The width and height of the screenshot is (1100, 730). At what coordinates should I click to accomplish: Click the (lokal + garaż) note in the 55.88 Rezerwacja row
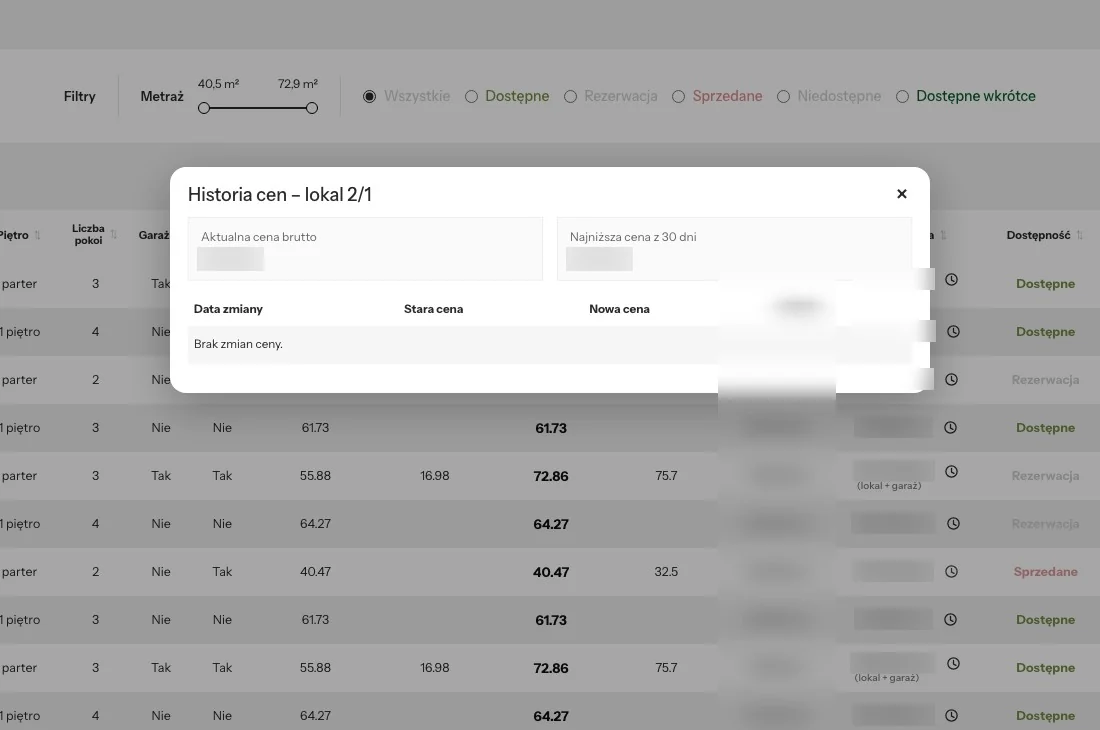point(889,486)
